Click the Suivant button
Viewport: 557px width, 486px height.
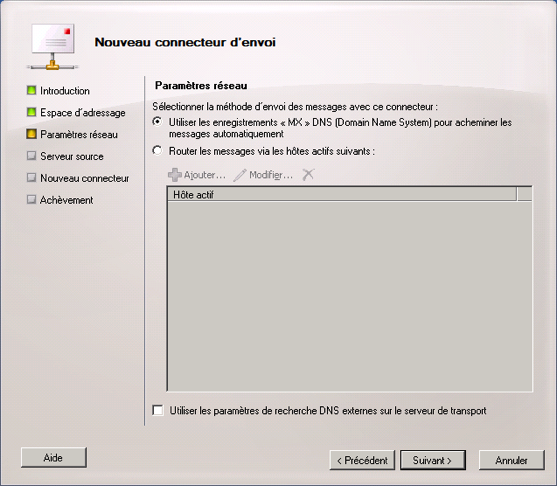tap(433, 460)
